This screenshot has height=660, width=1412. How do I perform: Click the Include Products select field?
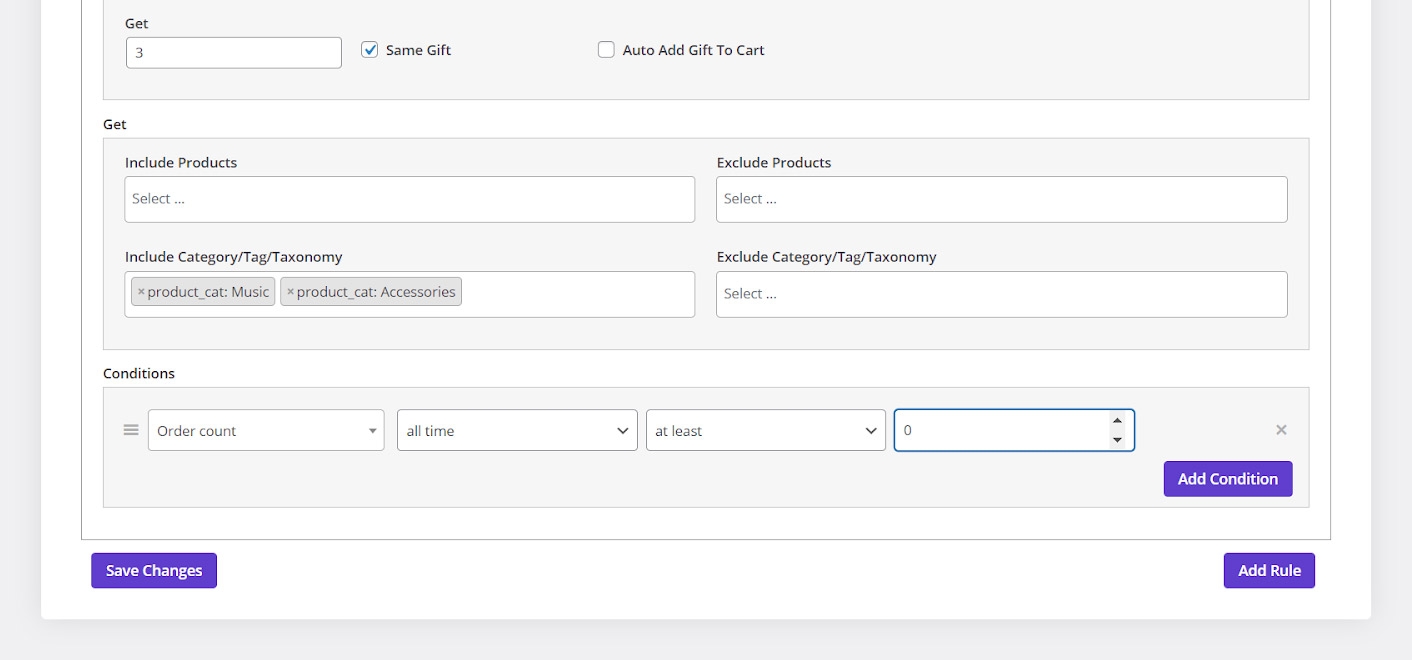pos(410,199)
